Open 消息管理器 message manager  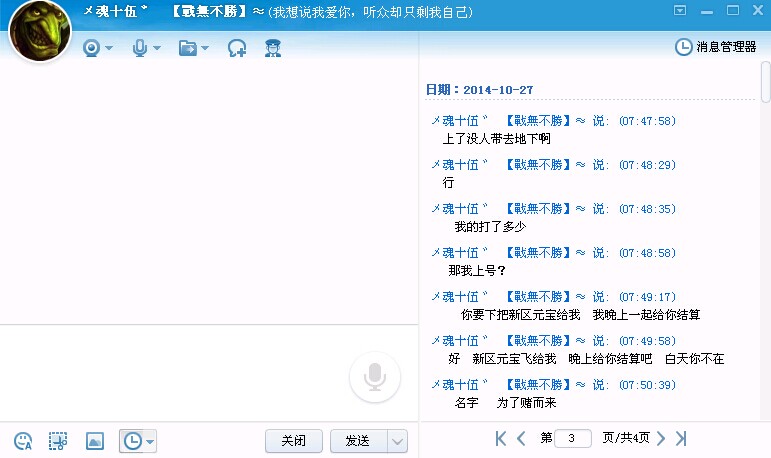716,47
